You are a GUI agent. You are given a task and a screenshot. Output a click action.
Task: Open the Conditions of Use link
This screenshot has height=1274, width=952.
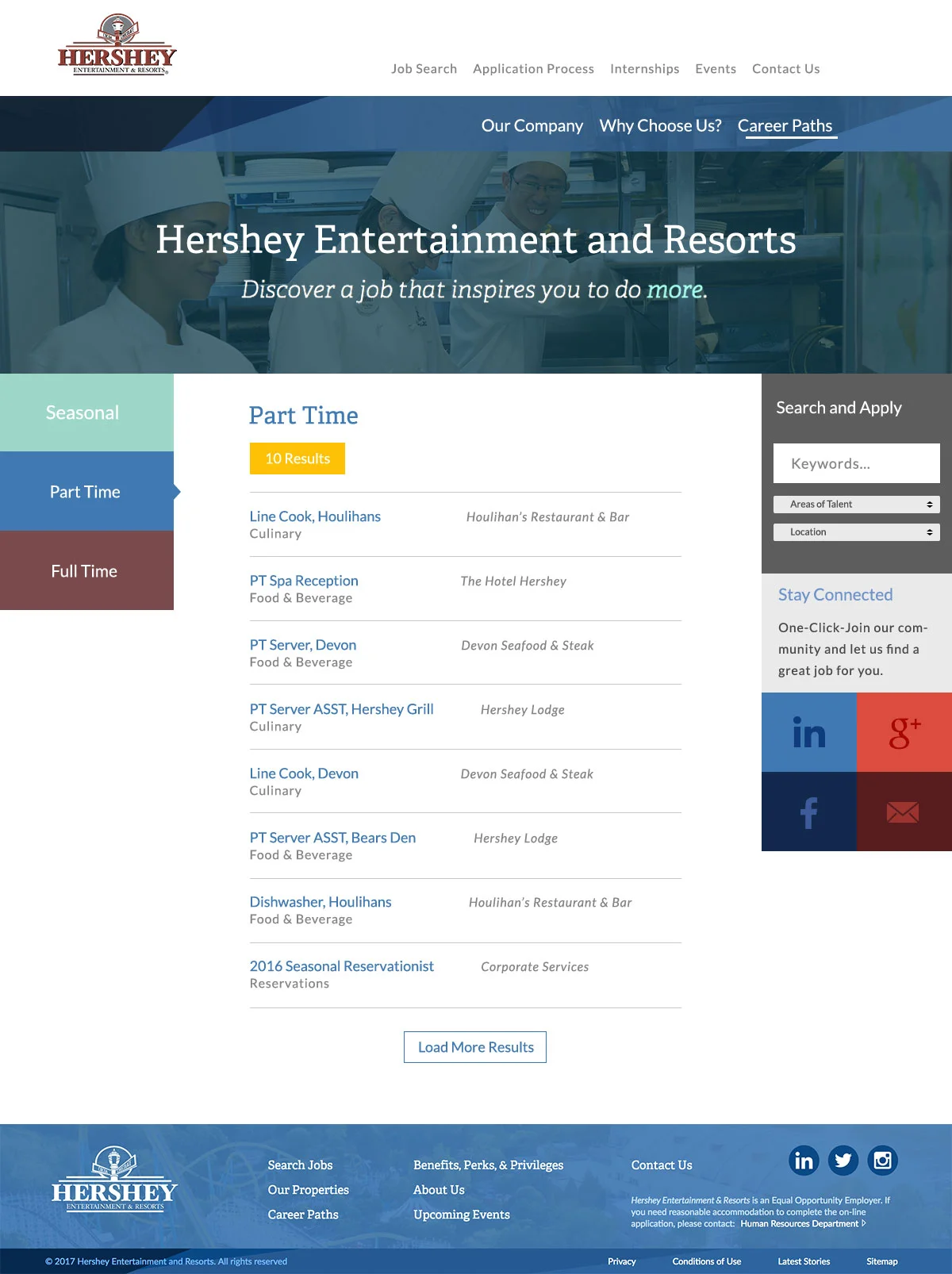pyautogui.click(x=707, y=1261)
